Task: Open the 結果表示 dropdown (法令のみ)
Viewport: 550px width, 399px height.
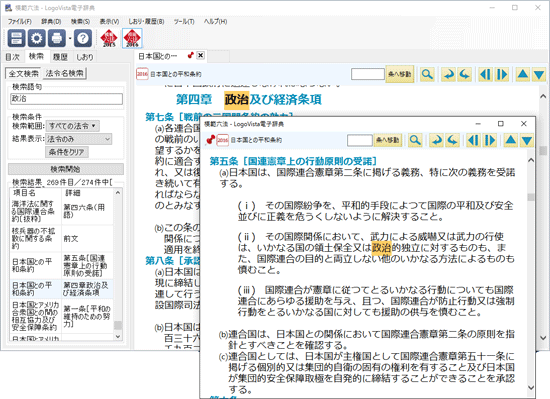Action: click(x=79, y=139)
